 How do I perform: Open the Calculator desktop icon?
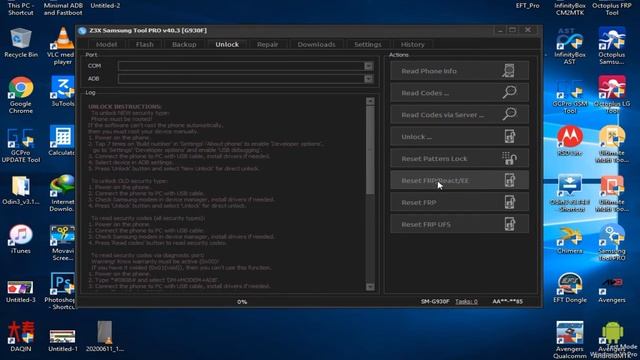(x=62, y=140)
